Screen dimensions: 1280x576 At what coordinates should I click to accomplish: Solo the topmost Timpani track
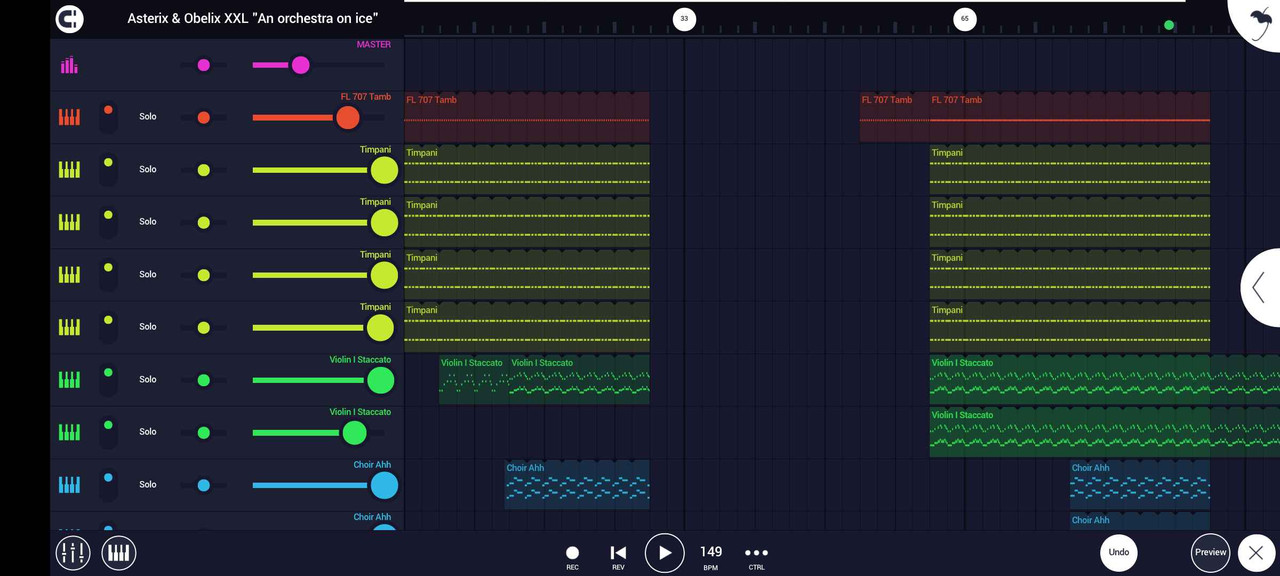(148, 169)
